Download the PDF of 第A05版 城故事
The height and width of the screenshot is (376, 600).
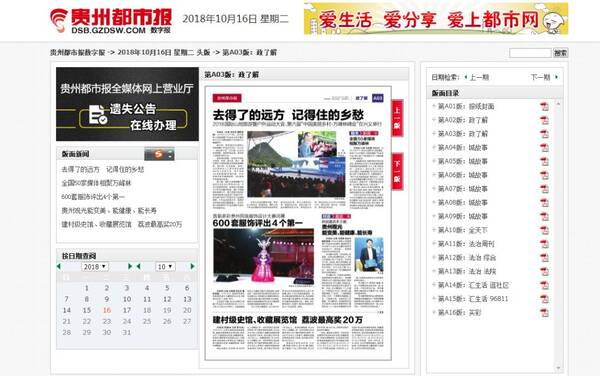pos(544,162)
